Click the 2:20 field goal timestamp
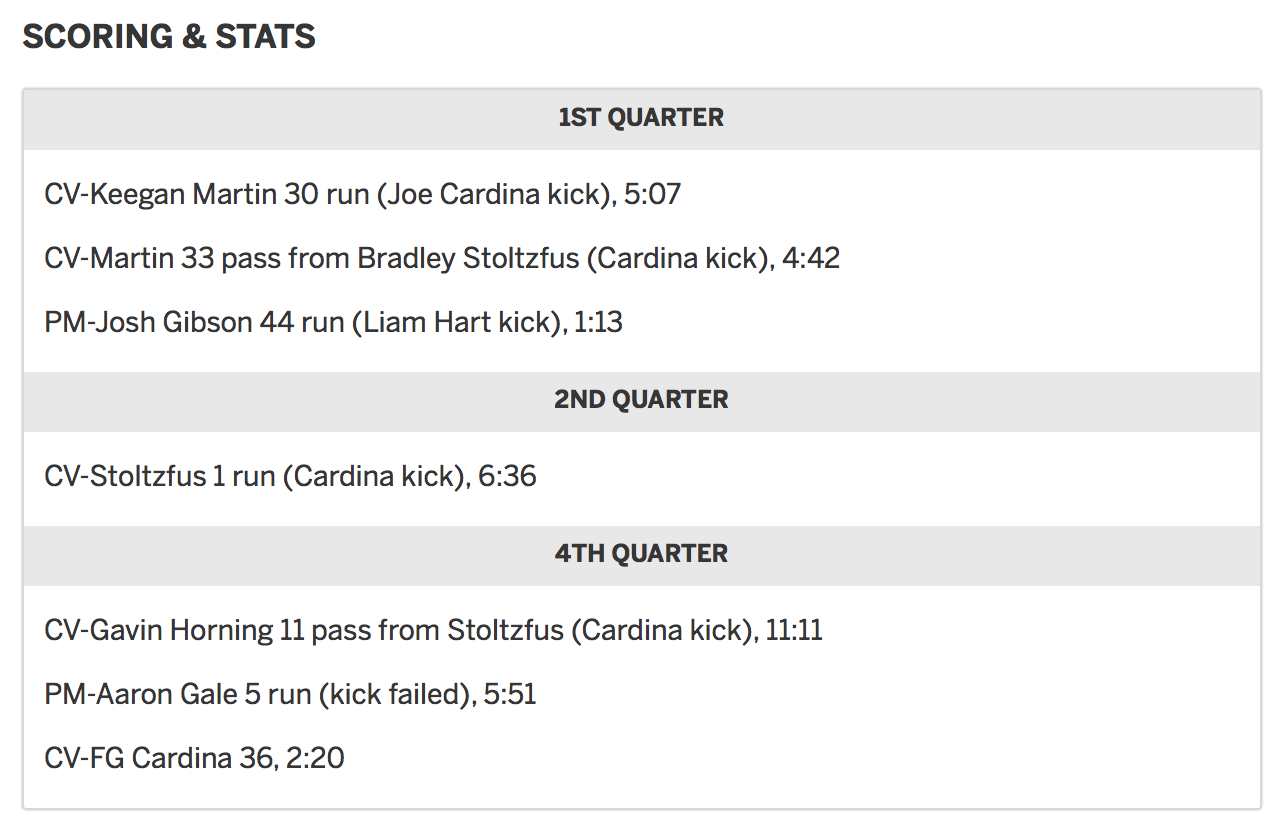1286x820 pixels. tap(316, 758)
